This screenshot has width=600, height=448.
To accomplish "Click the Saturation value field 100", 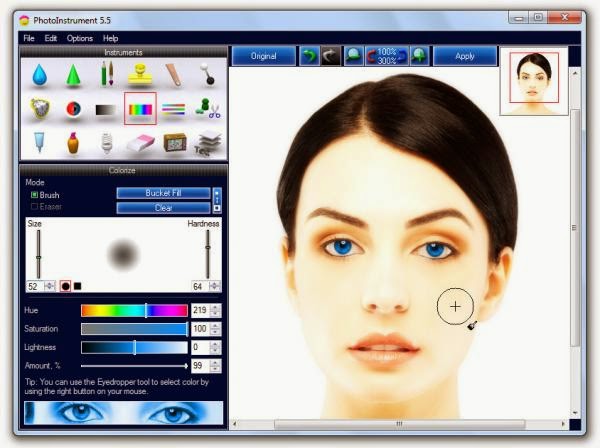I will (200, 329).
